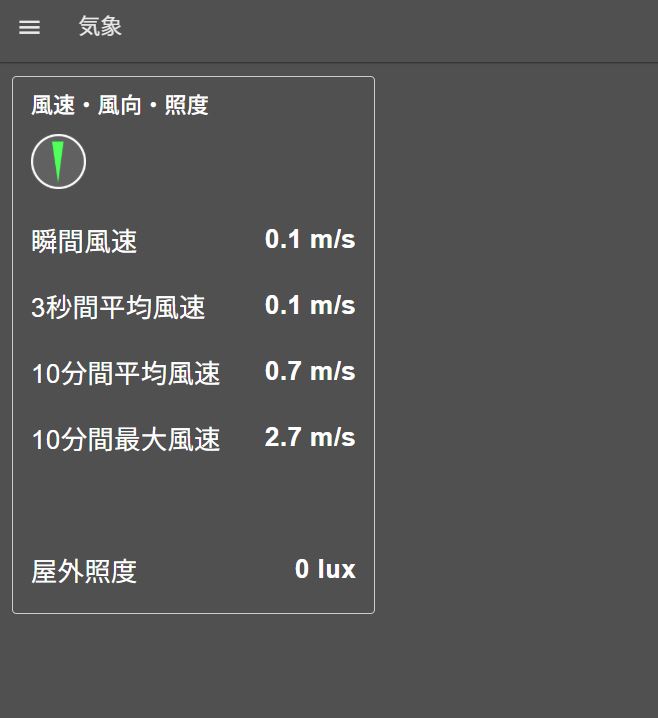658x718 pixels.
Task: Select the 10分間最大風速 label
Action: point(126,440)
